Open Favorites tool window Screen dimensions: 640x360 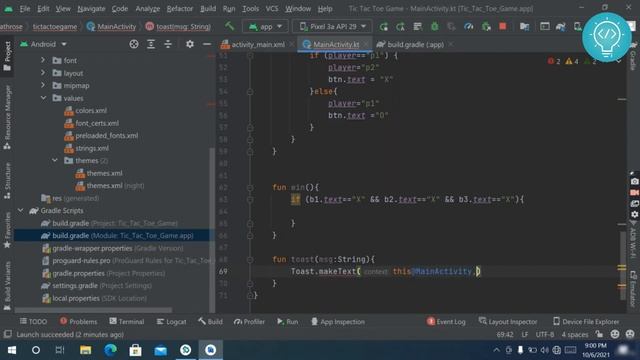7,230
